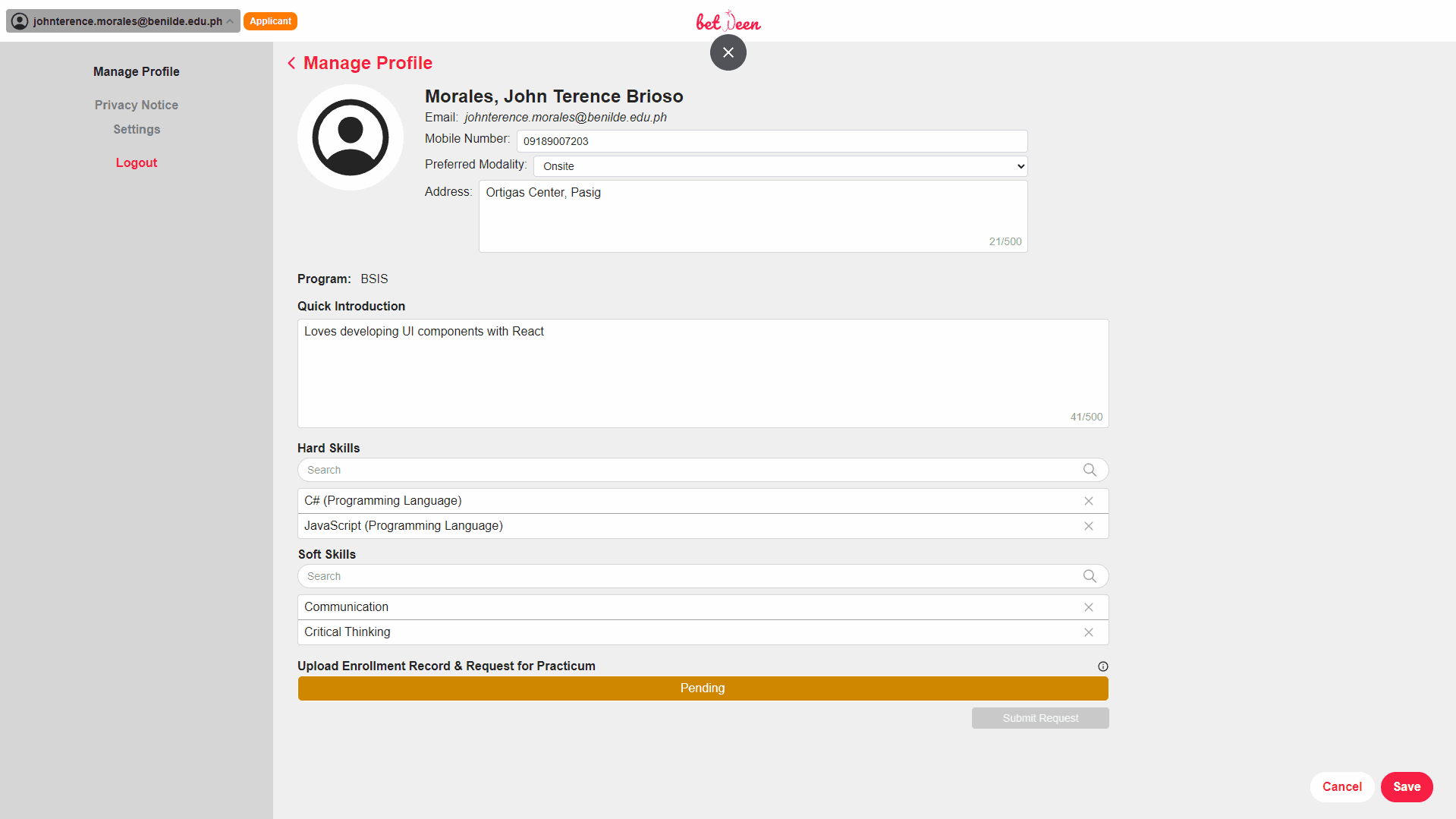Click the Save button
Screen dimensions: 1456x819
coord(1406,786)
